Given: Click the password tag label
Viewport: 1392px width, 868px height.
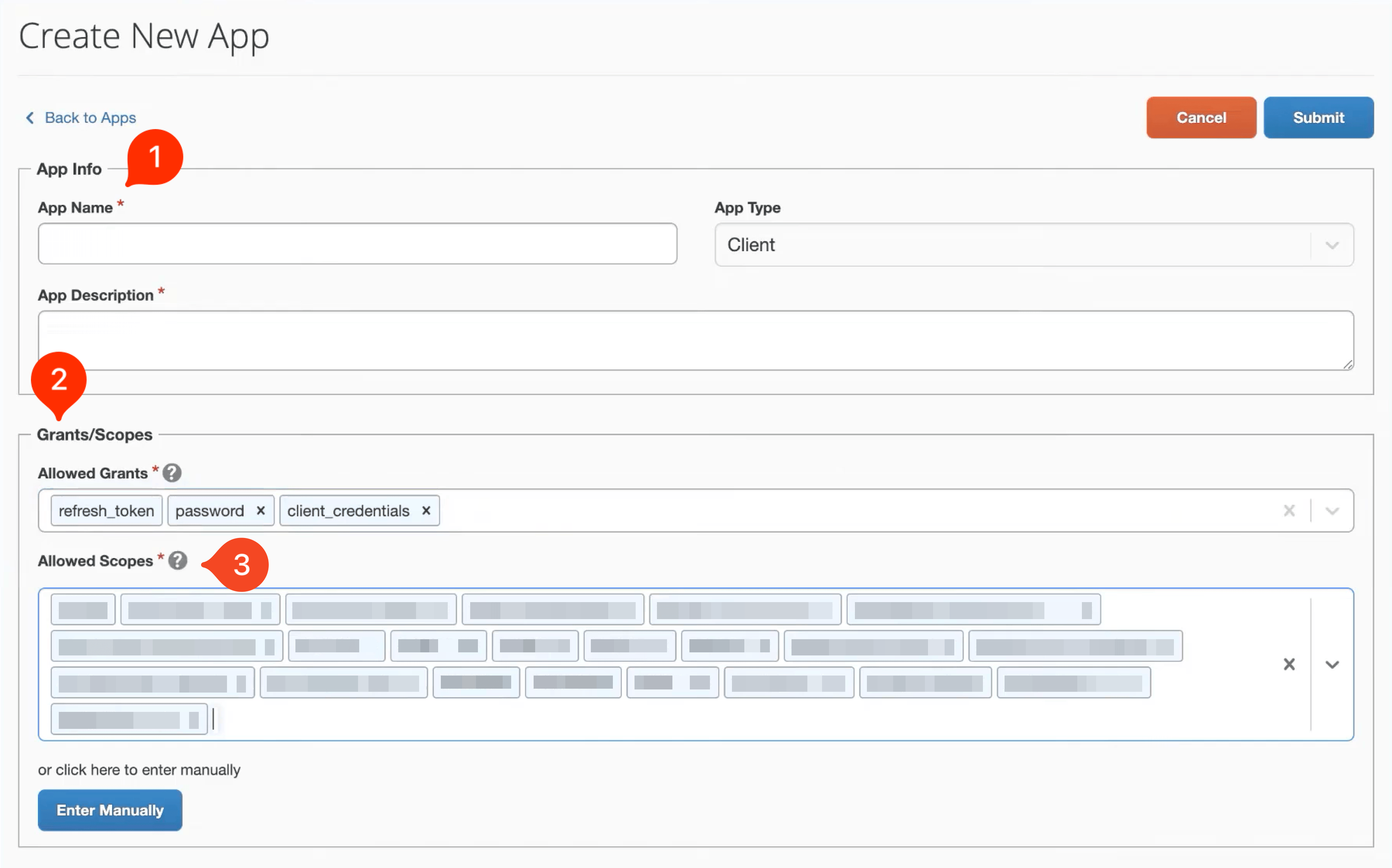Looking at the screenshot, I should tap(210, 511).
